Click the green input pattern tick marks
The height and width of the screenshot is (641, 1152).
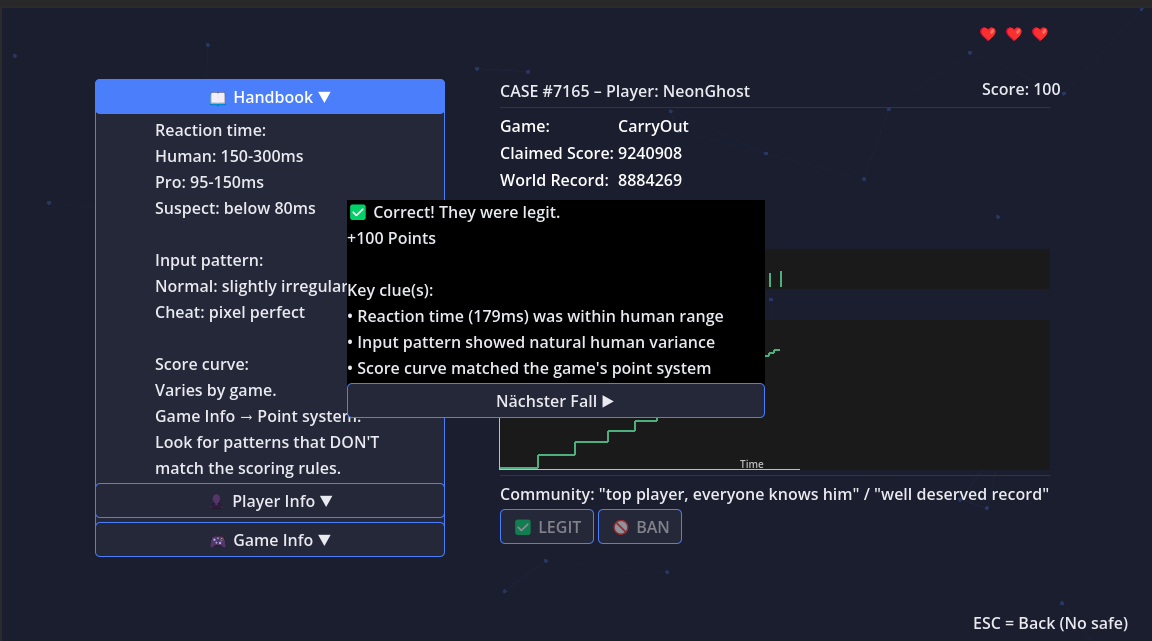(775, 279)
